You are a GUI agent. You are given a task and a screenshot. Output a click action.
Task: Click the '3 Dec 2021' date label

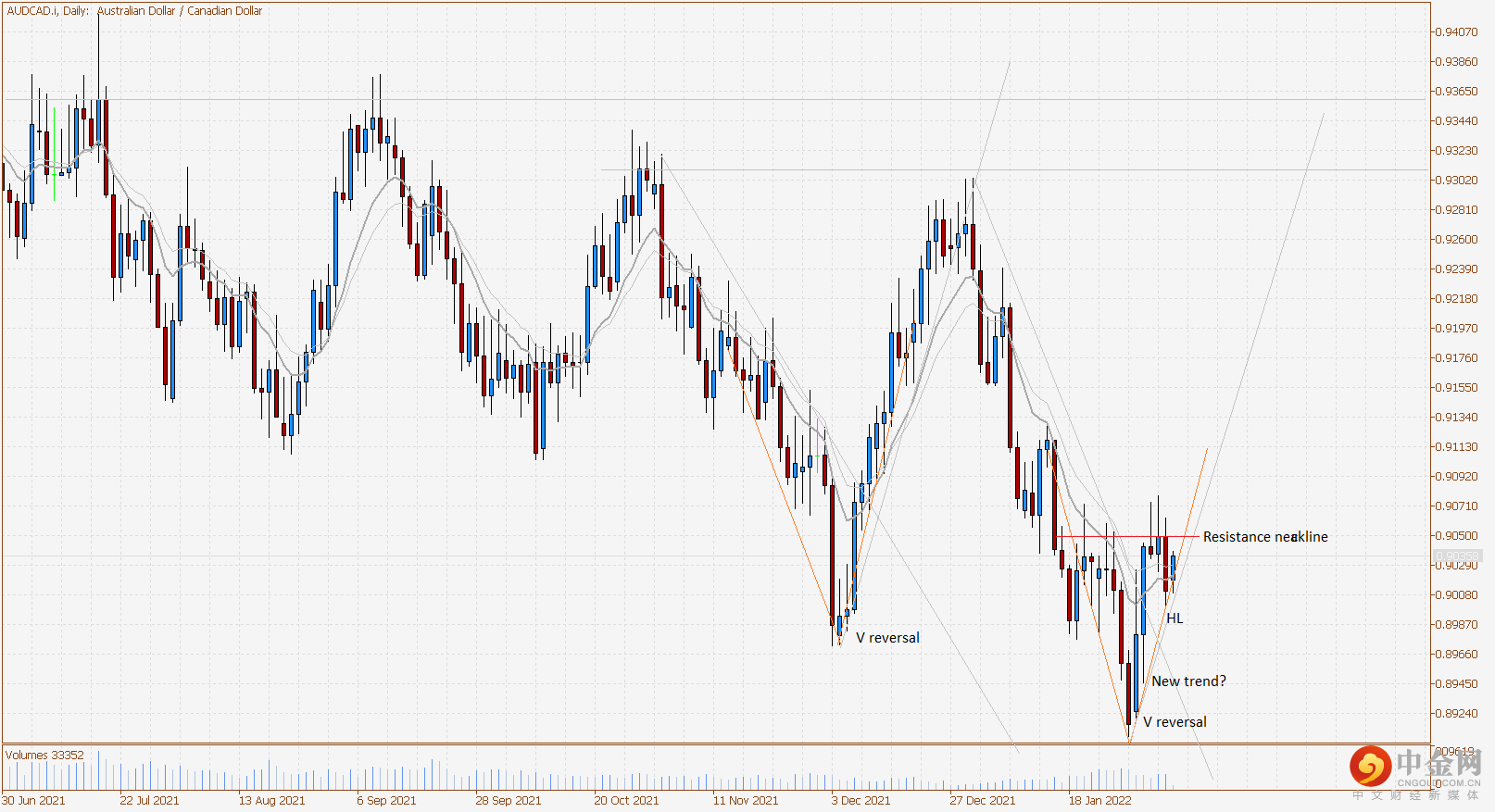[861, 801]
